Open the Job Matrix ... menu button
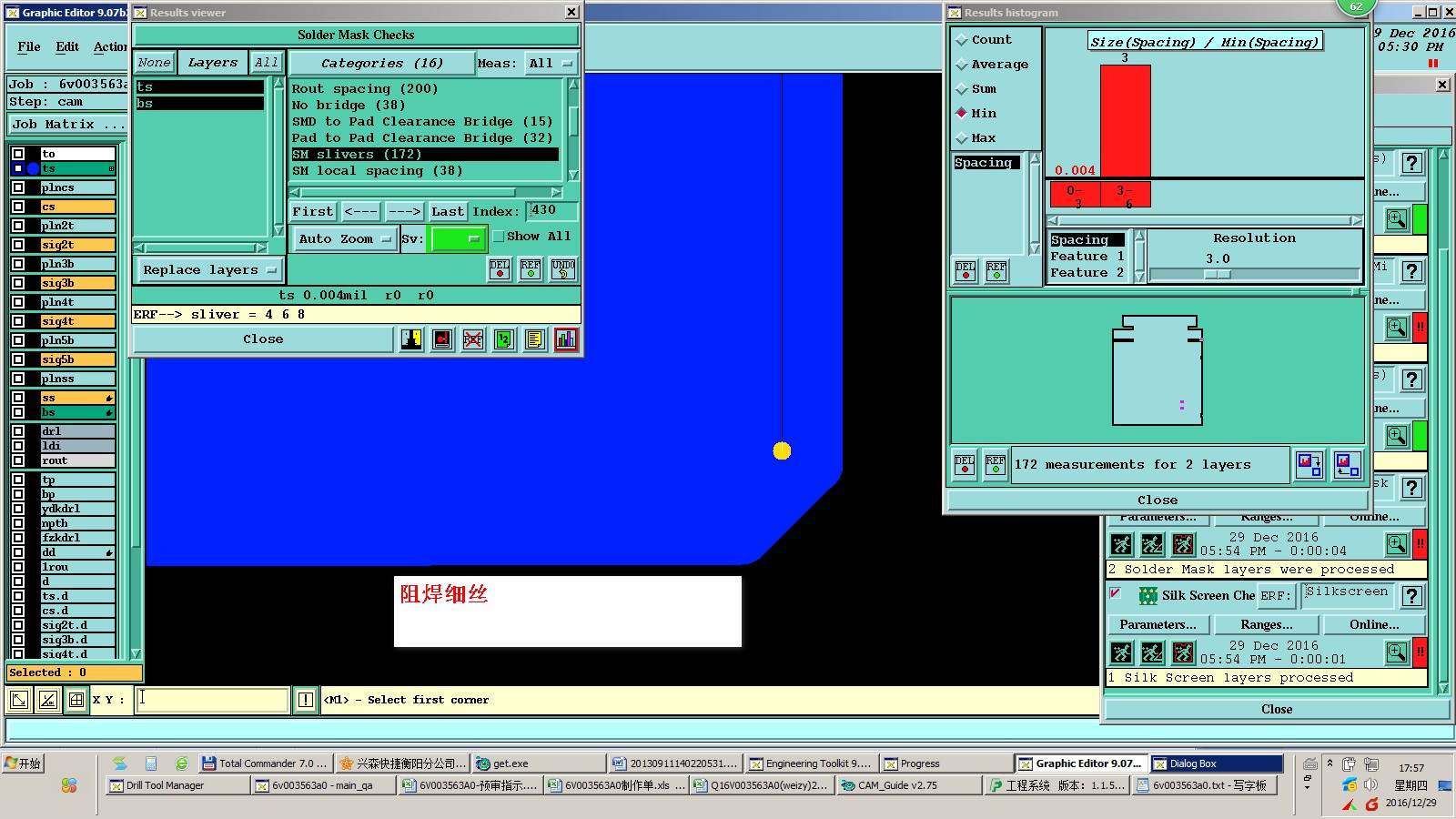1456x819 pixels. [x=68, y=125]
